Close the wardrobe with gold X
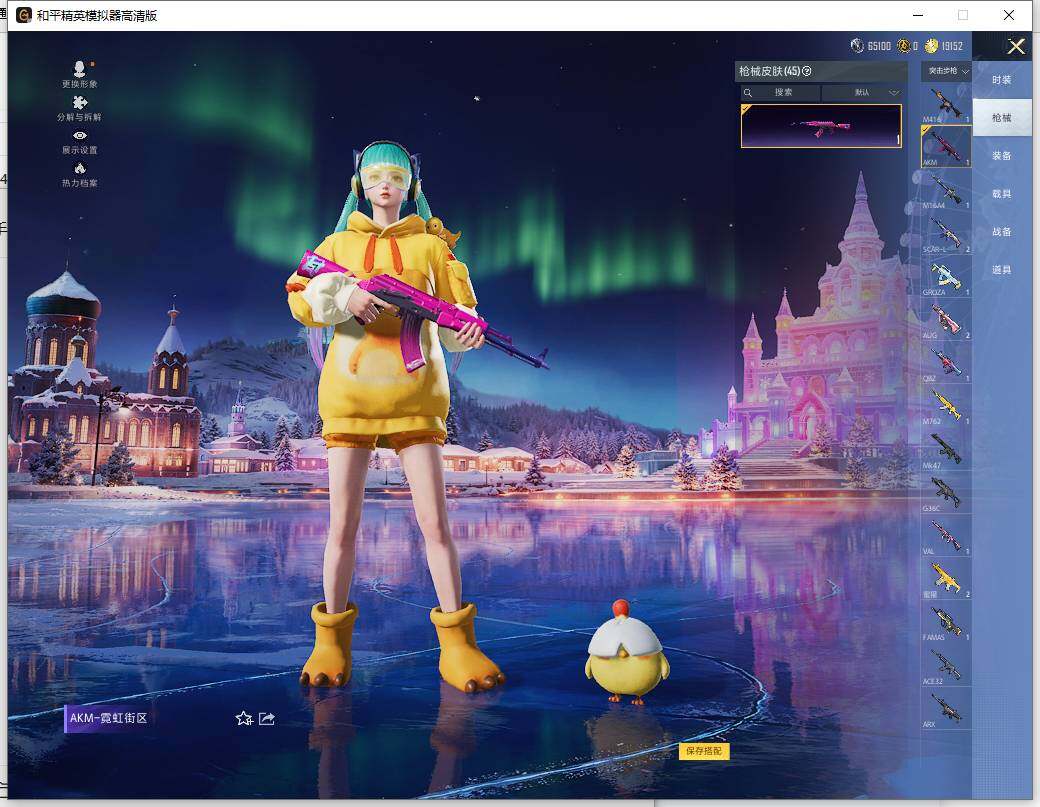This screenshot has height=807, width=1040. (1016, 46)
